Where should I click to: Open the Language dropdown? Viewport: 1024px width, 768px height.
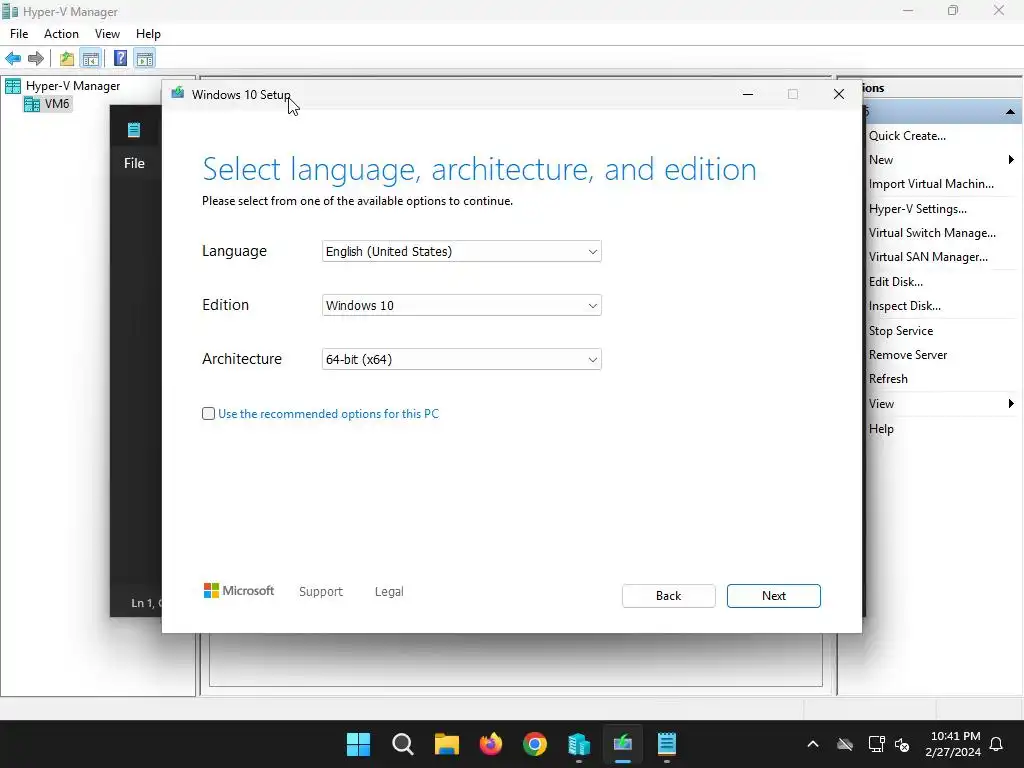pyautogui.click(x=462, y=251)
